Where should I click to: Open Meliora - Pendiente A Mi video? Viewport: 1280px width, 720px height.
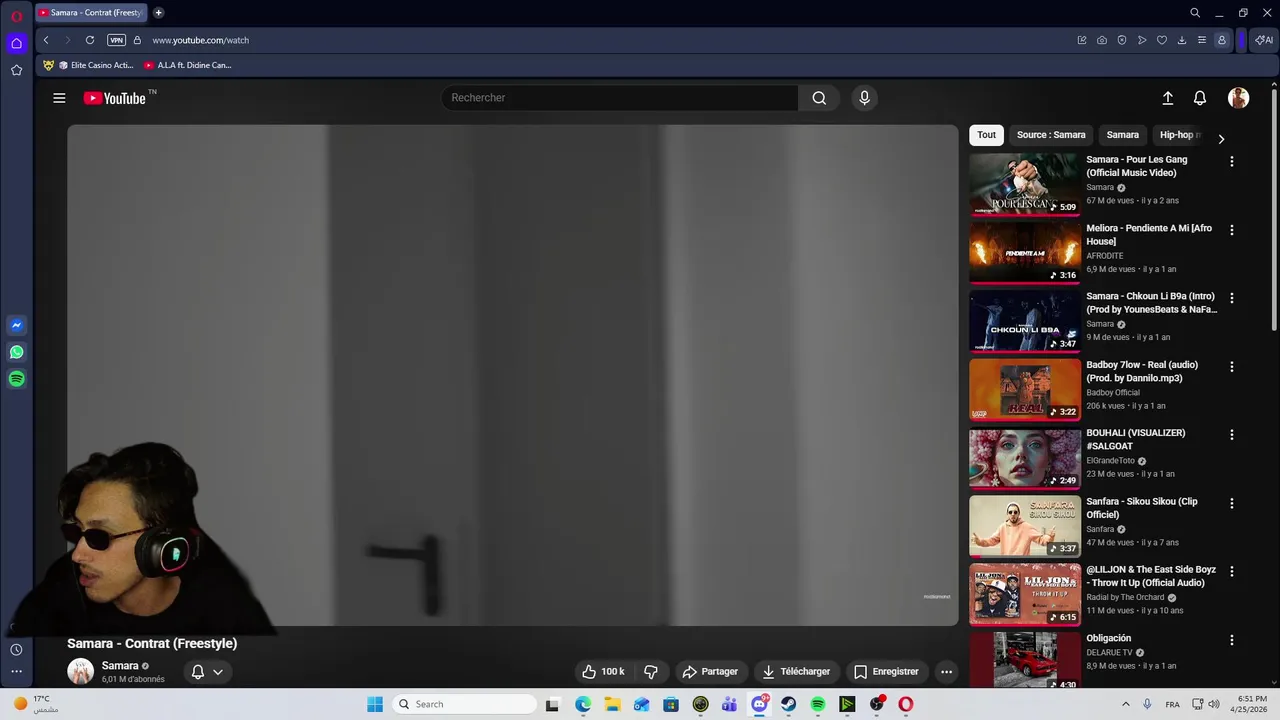point(1149,234)
